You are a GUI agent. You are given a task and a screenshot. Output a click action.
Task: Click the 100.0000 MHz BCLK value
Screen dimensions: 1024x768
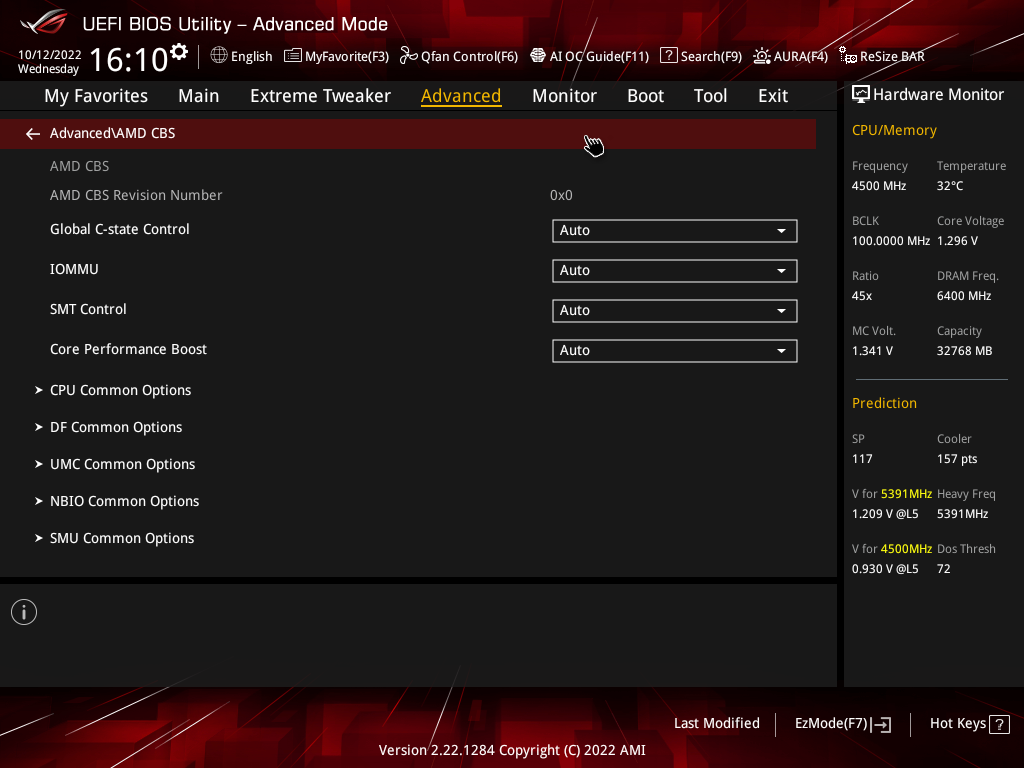click(x=891, y=241)
